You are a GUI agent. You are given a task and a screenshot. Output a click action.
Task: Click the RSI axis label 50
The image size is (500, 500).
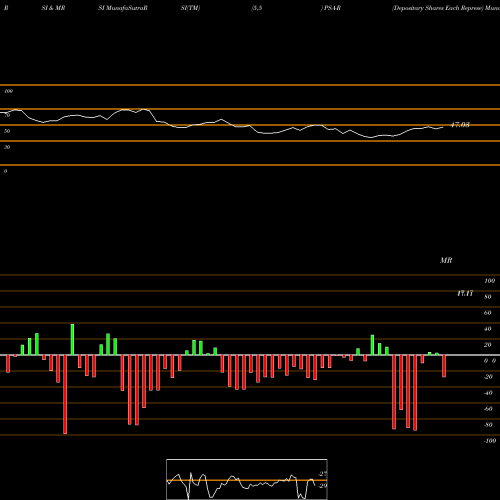tap(7, 131)
